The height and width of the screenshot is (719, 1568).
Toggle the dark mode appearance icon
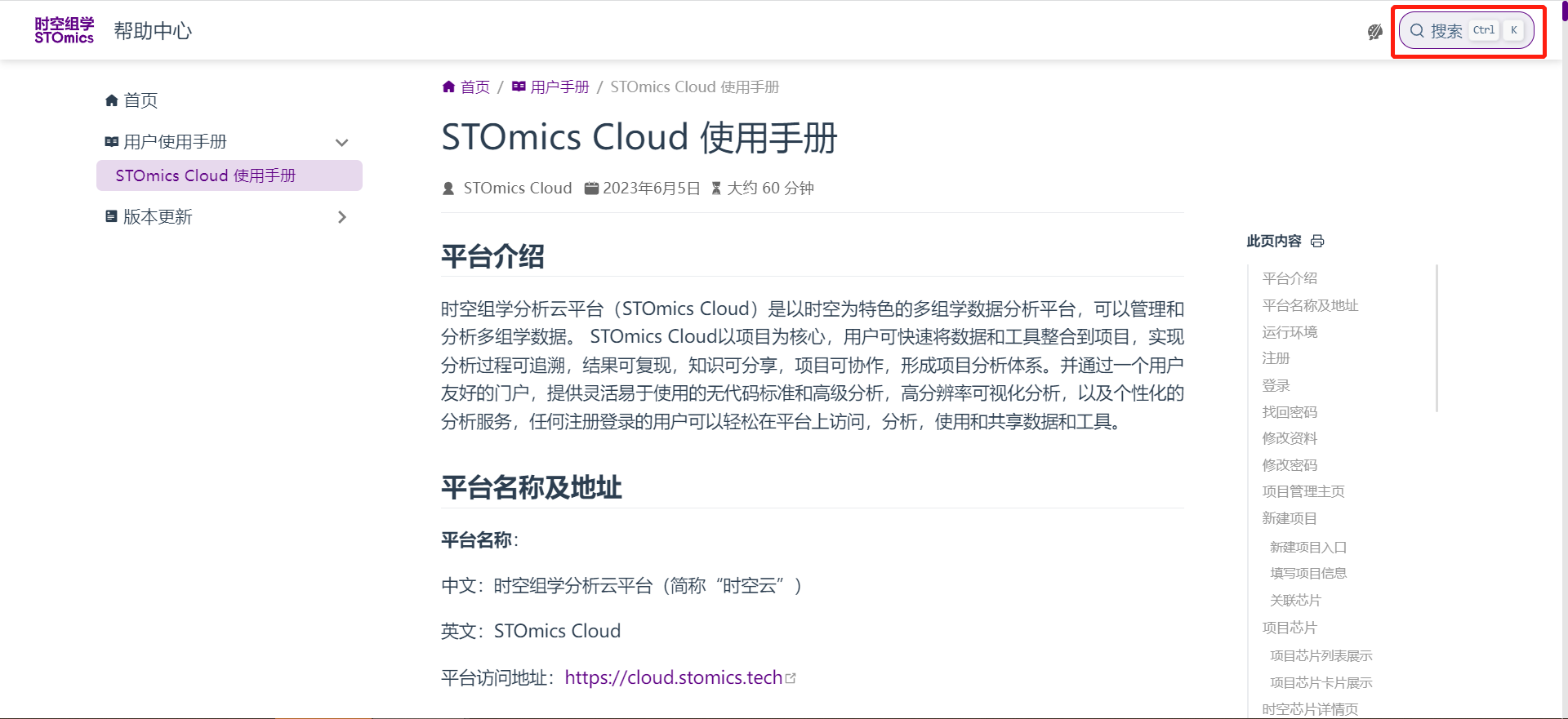coord(1375,32)
